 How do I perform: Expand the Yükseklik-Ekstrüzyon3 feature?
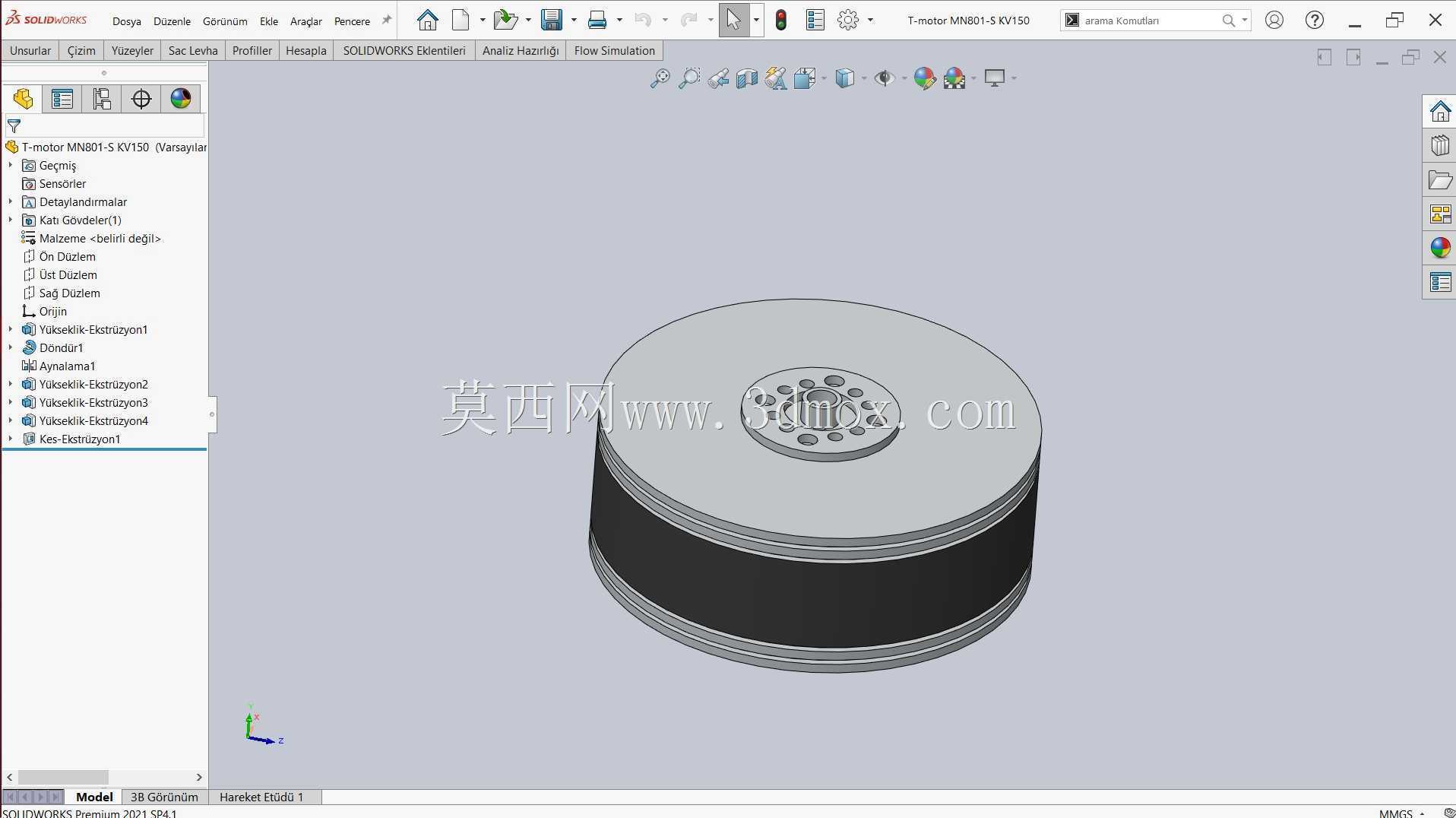click(11, 402)
